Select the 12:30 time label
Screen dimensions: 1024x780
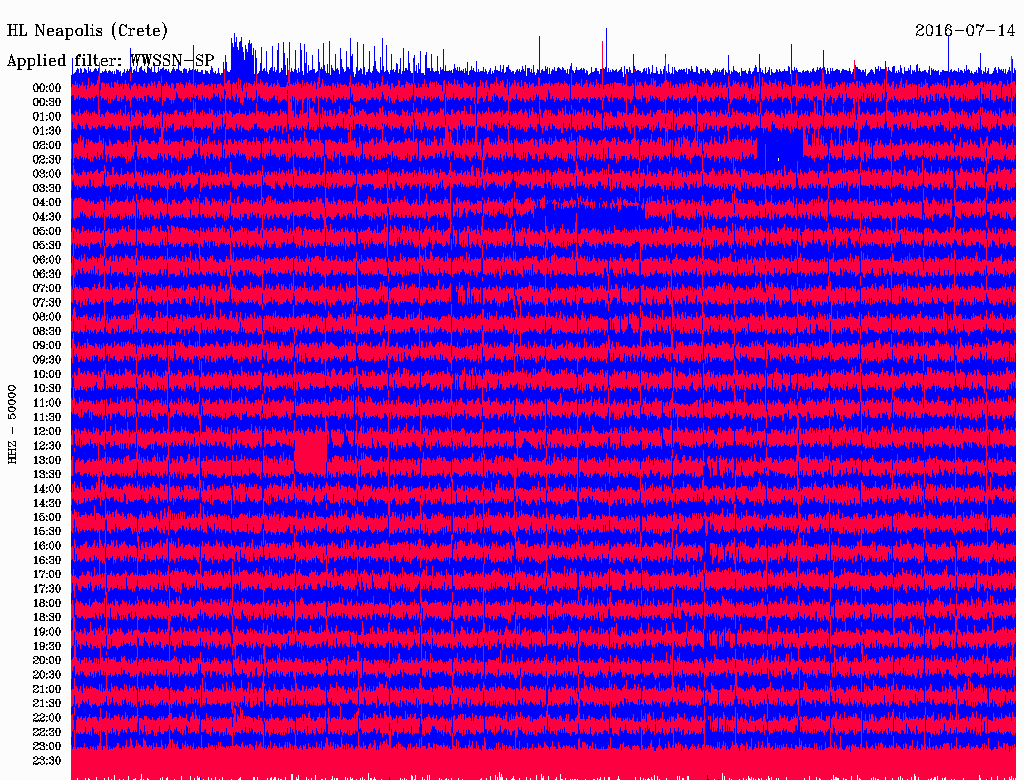tap(47, 446)
